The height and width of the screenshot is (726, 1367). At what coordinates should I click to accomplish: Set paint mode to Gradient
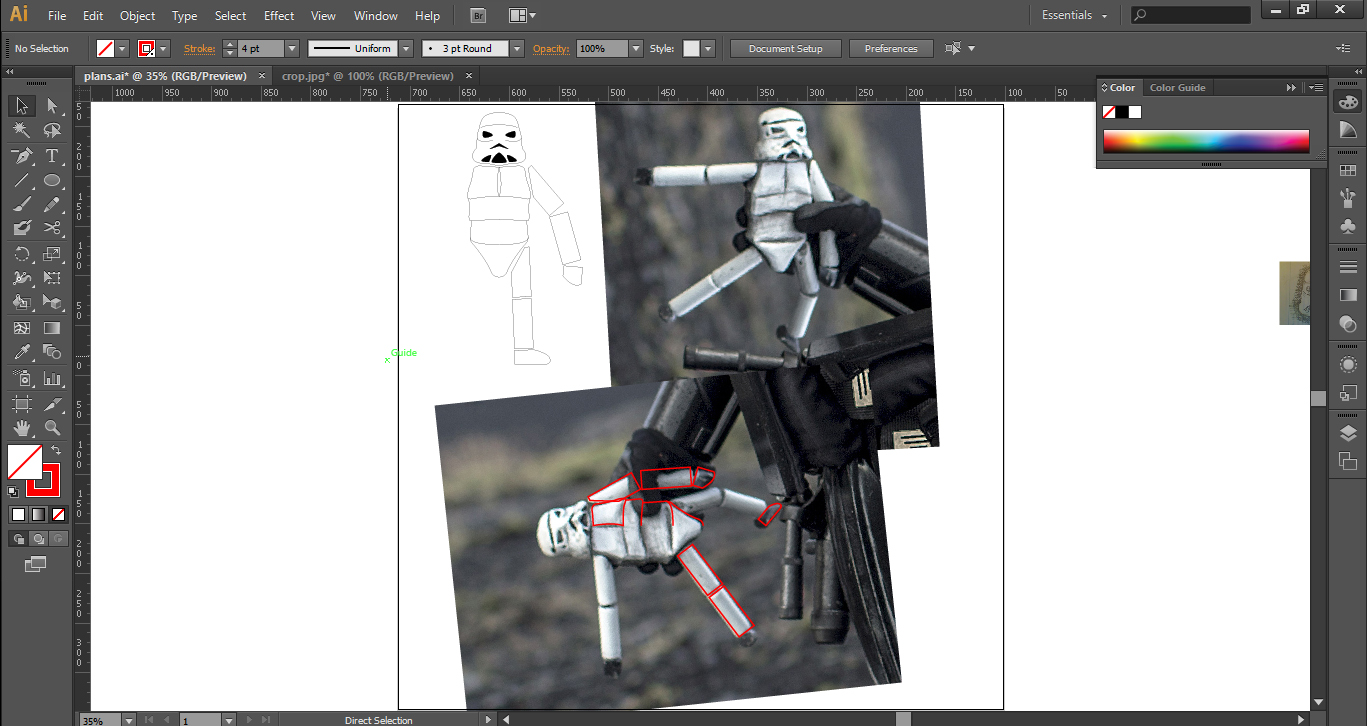(x=38, y=514)
